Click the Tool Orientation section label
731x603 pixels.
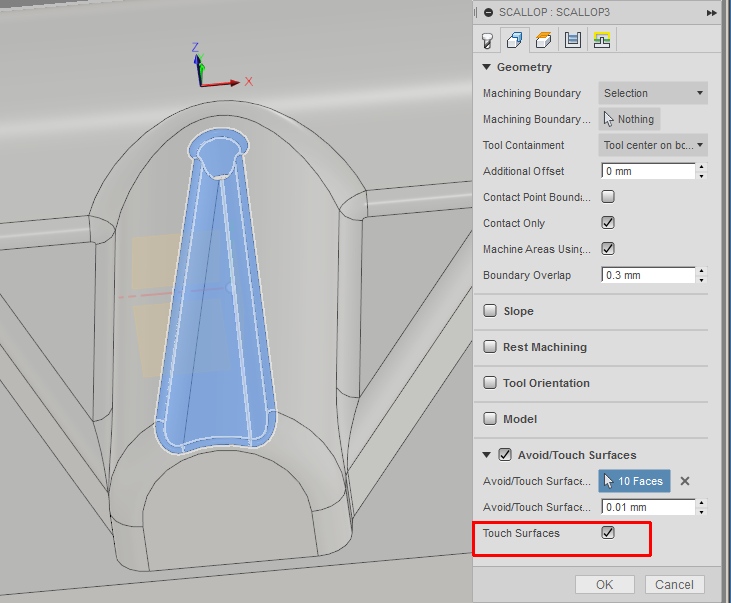click(x=546, y=383)
